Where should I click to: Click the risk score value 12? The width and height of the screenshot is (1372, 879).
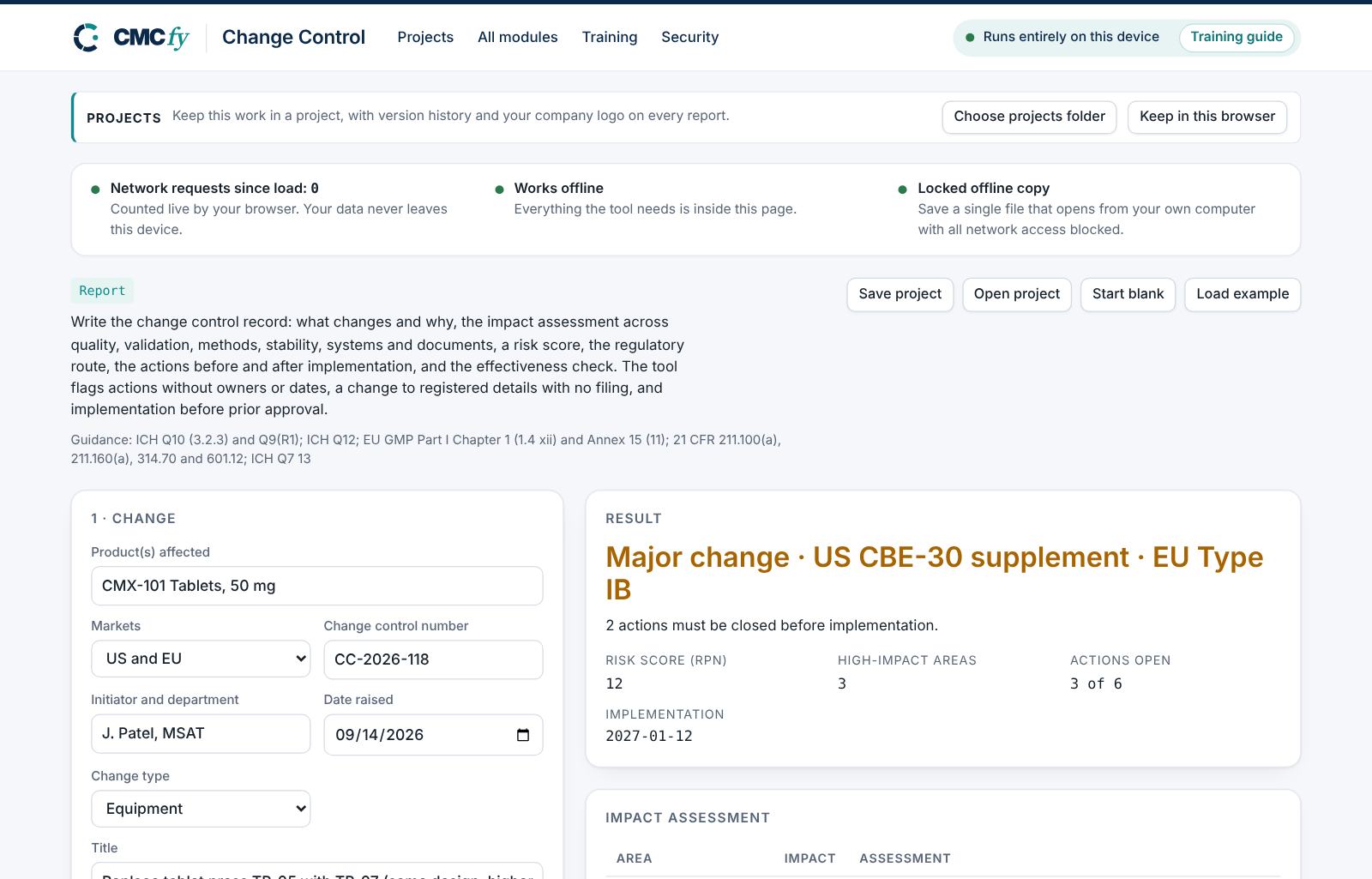[614, 683]
